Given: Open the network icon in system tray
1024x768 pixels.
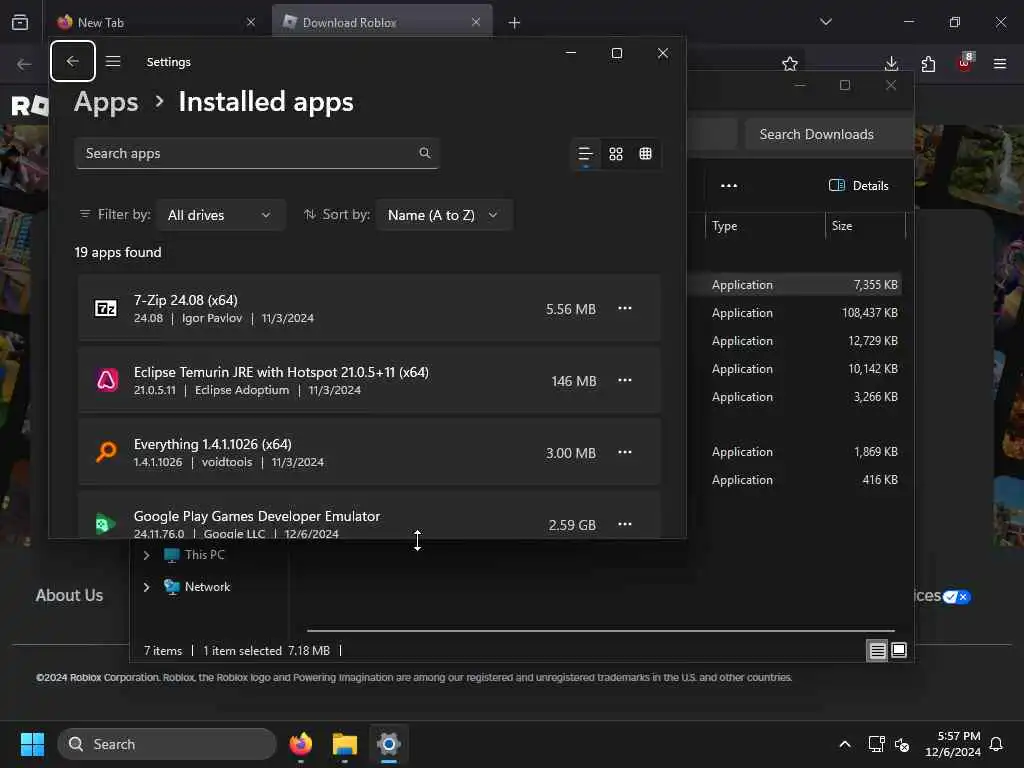Looking at the screenshot, I should pyautogui.click(x=876, y=744).
